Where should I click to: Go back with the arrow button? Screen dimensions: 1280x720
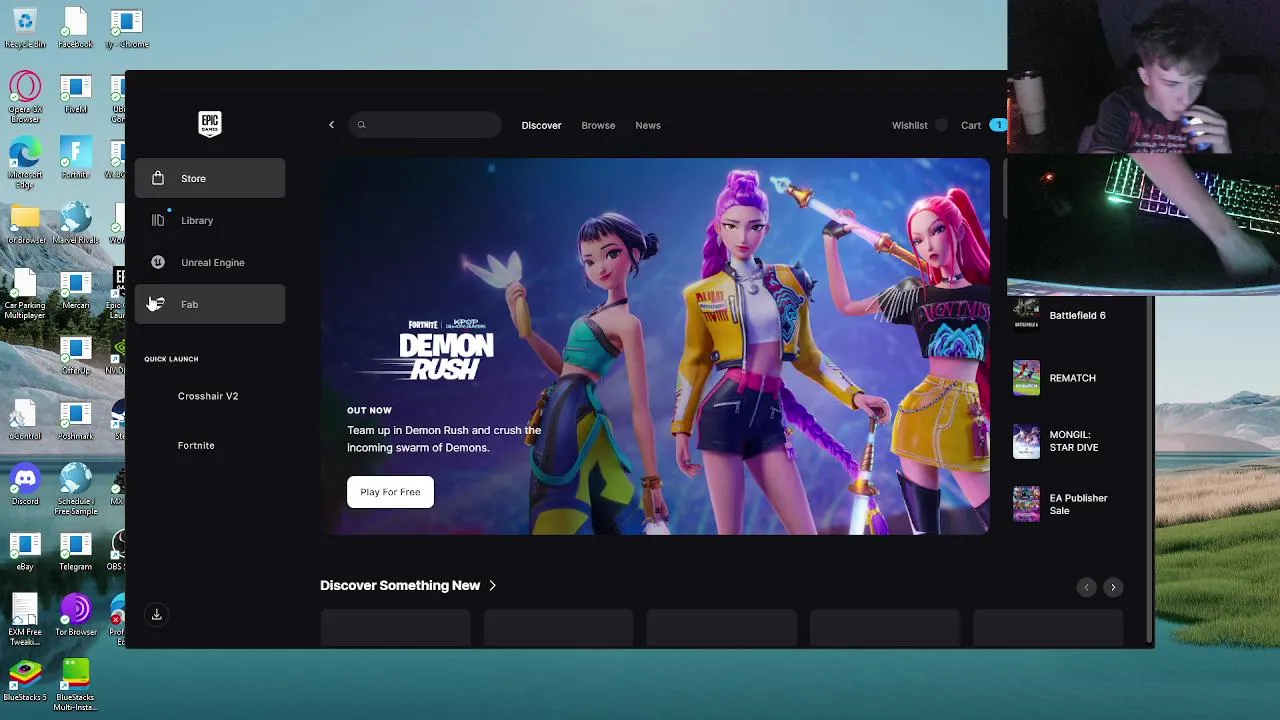tap(332, 125)
